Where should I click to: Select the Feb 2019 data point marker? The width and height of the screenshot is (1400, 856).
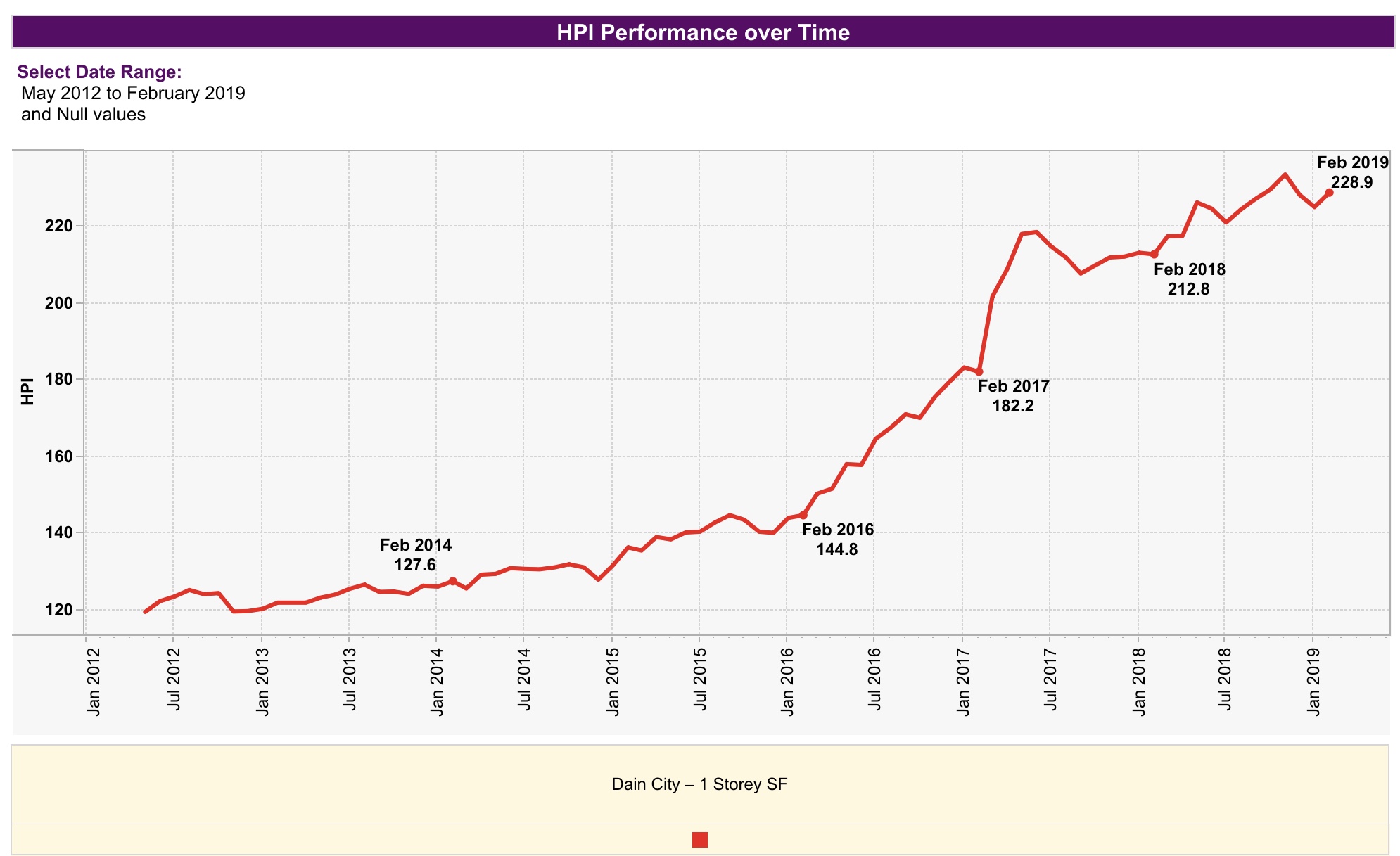click(1330, 191)
